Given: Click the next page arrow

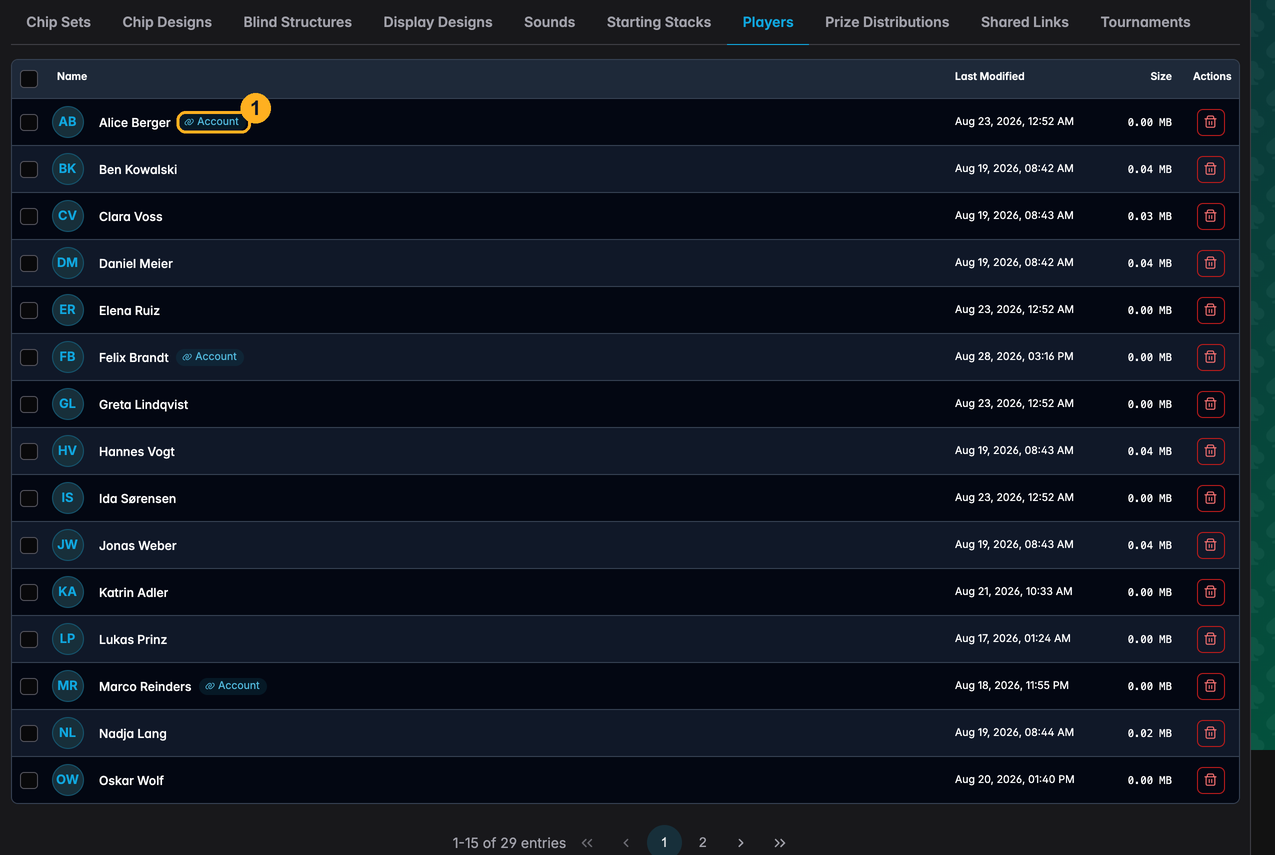Looking at the screenshot, I should 741,843.
